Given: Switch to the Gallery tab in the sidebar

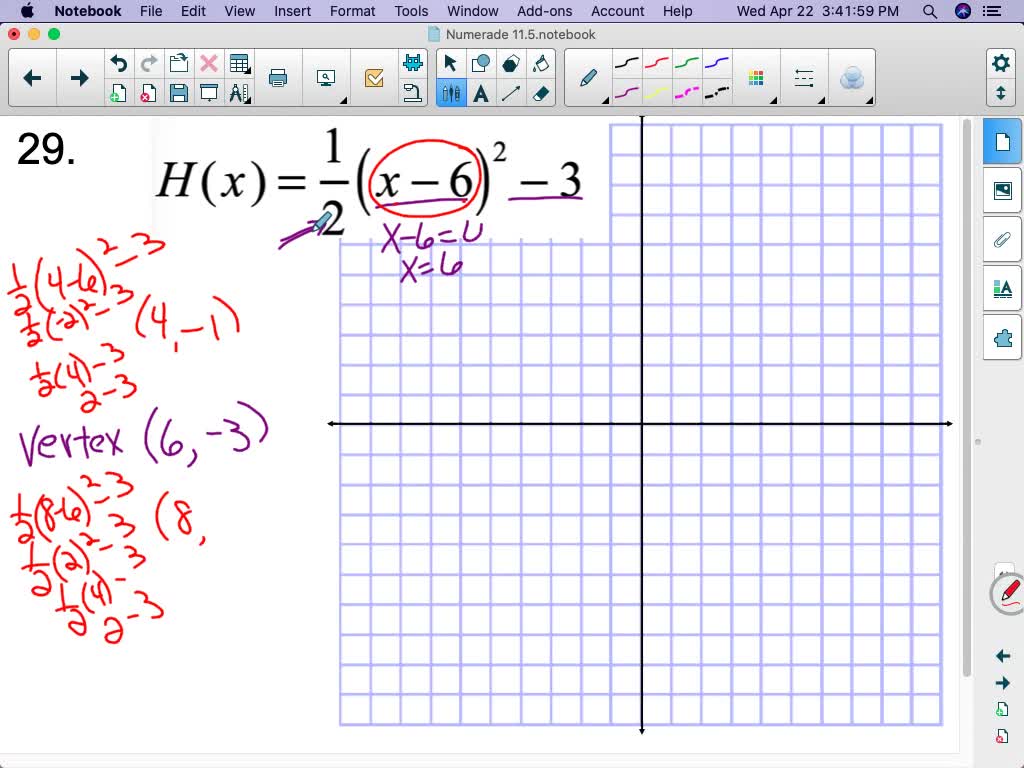Looking at the screenshot, I should pos(1002,190).
